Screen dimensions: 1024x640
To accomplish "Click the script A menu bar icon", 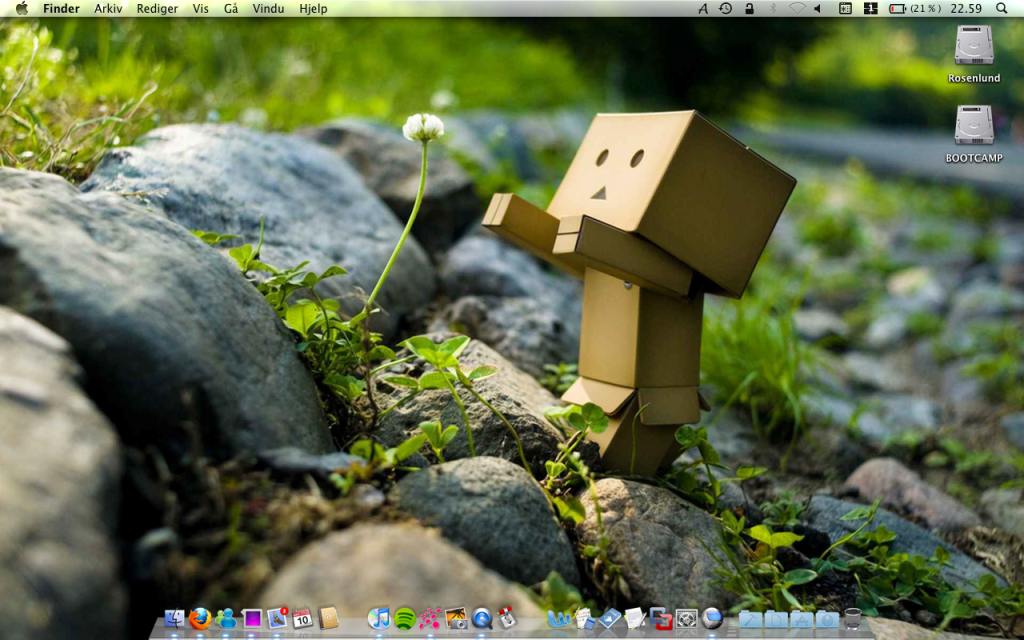I will coord(703,8).
